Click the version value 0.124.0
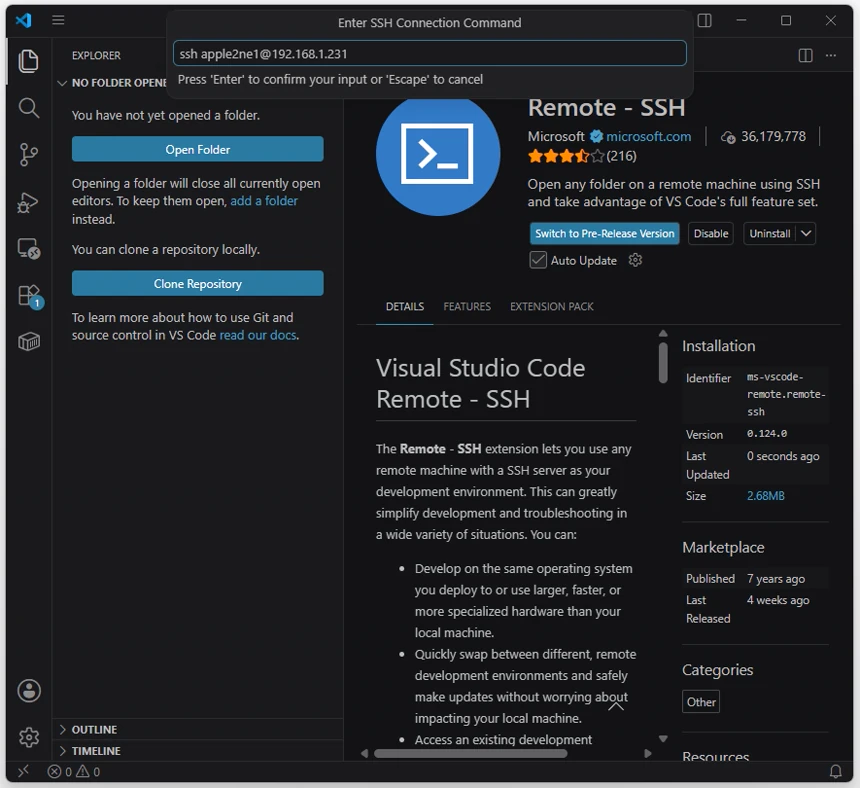 coord(767,434)
